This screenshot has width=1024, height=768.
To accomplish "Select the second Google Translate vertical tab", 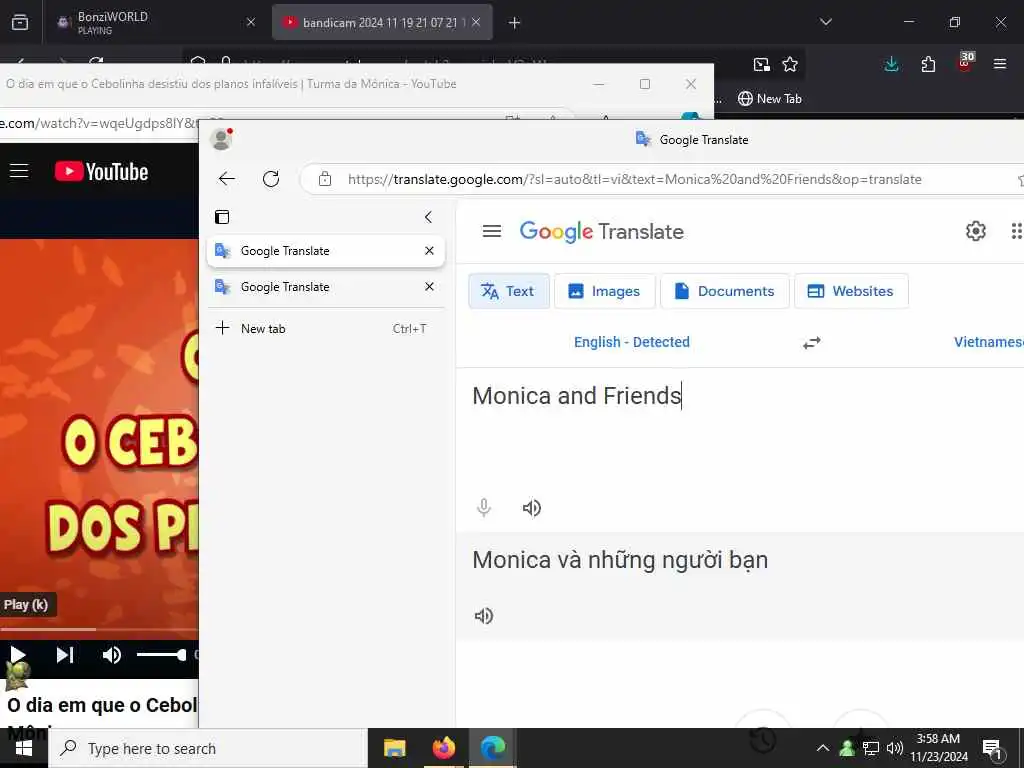I will pyautogui.click(x=325, y=287).
